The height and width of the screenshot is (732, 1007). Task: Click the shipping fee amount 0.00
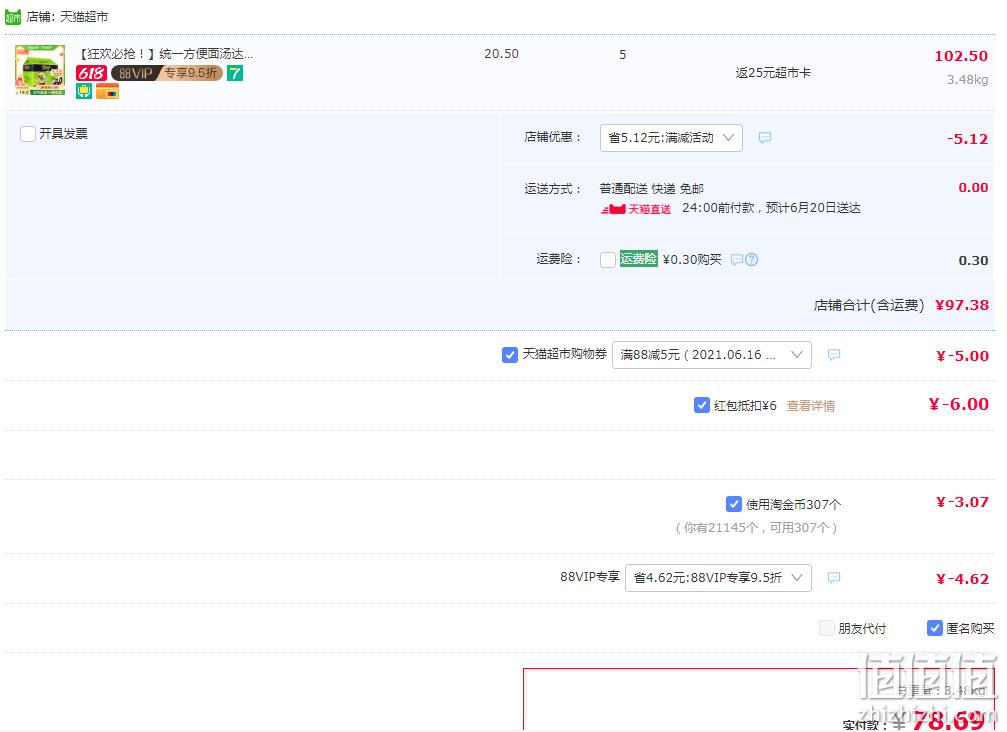tap(973, 187)
